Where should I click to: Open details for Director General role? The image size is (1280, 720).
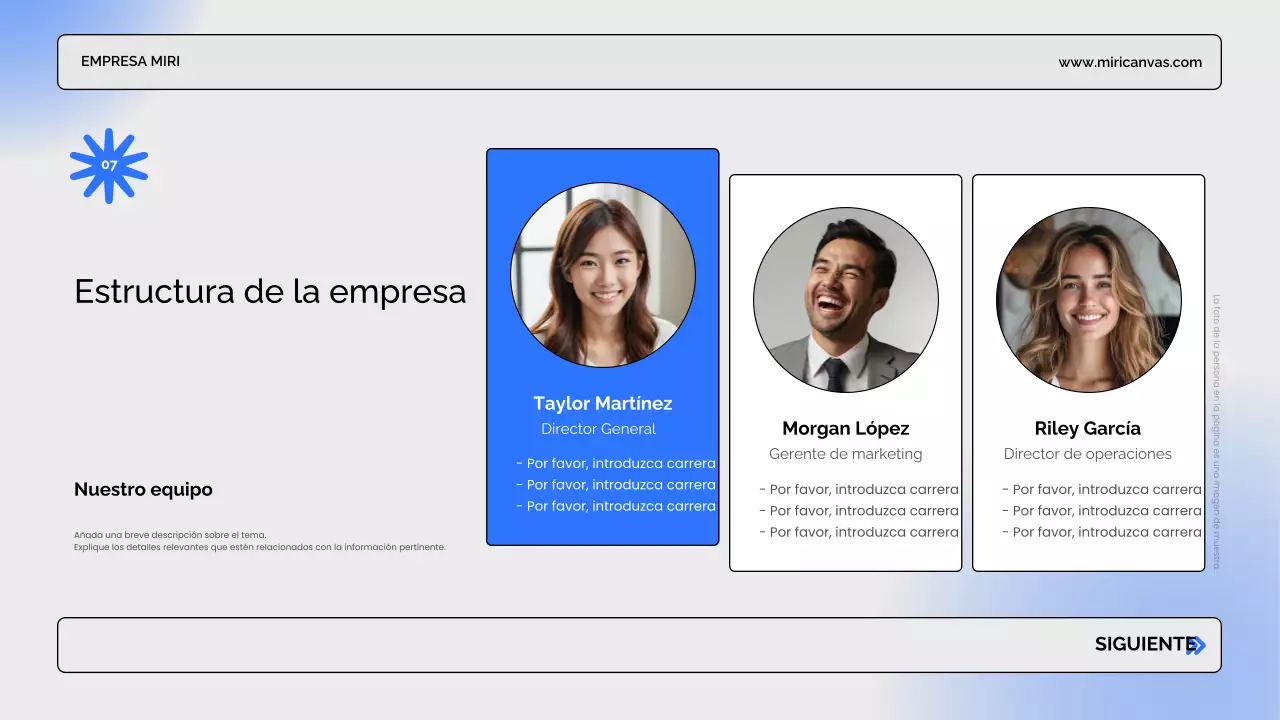598,428
